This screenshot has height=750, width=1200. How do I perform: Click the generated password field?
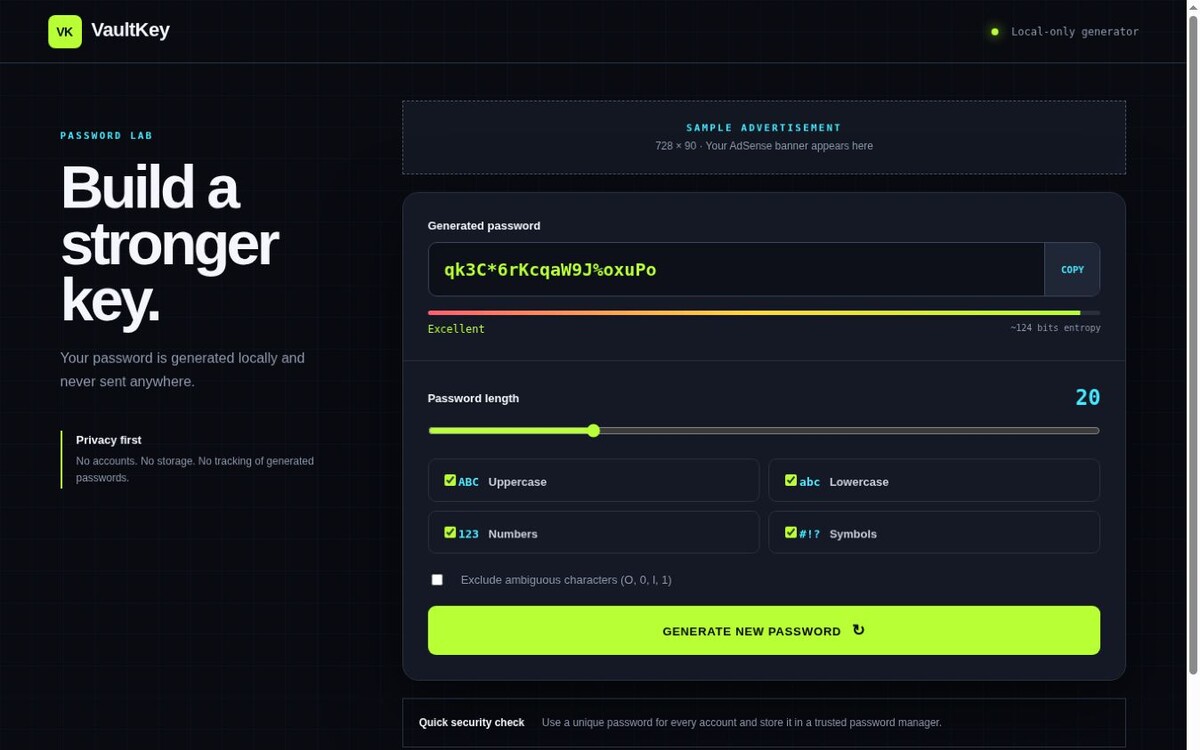[x=736, y=269]
